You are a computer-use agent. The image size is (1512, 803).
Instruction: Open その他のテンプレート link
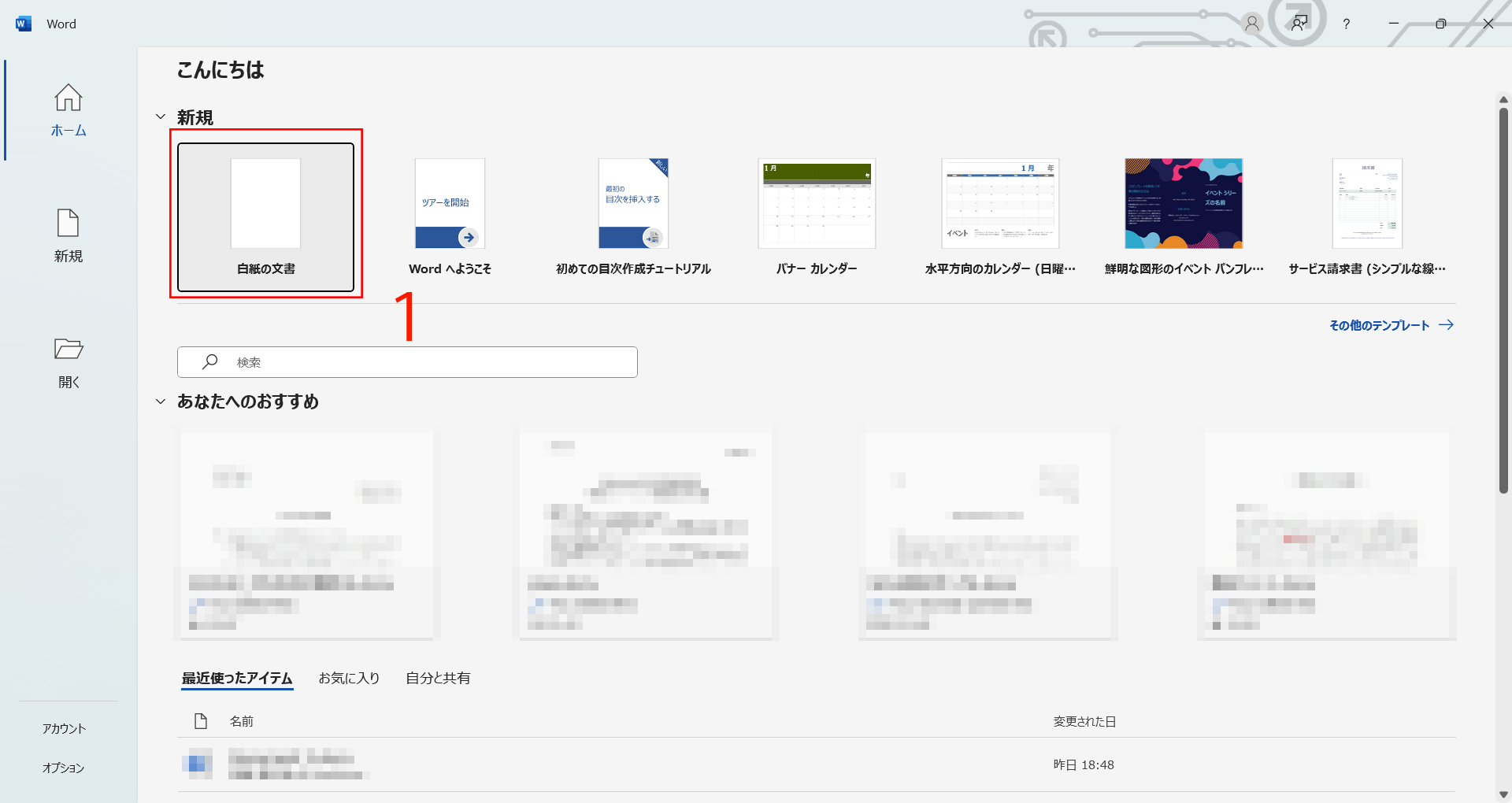[x=1392, y=325]
